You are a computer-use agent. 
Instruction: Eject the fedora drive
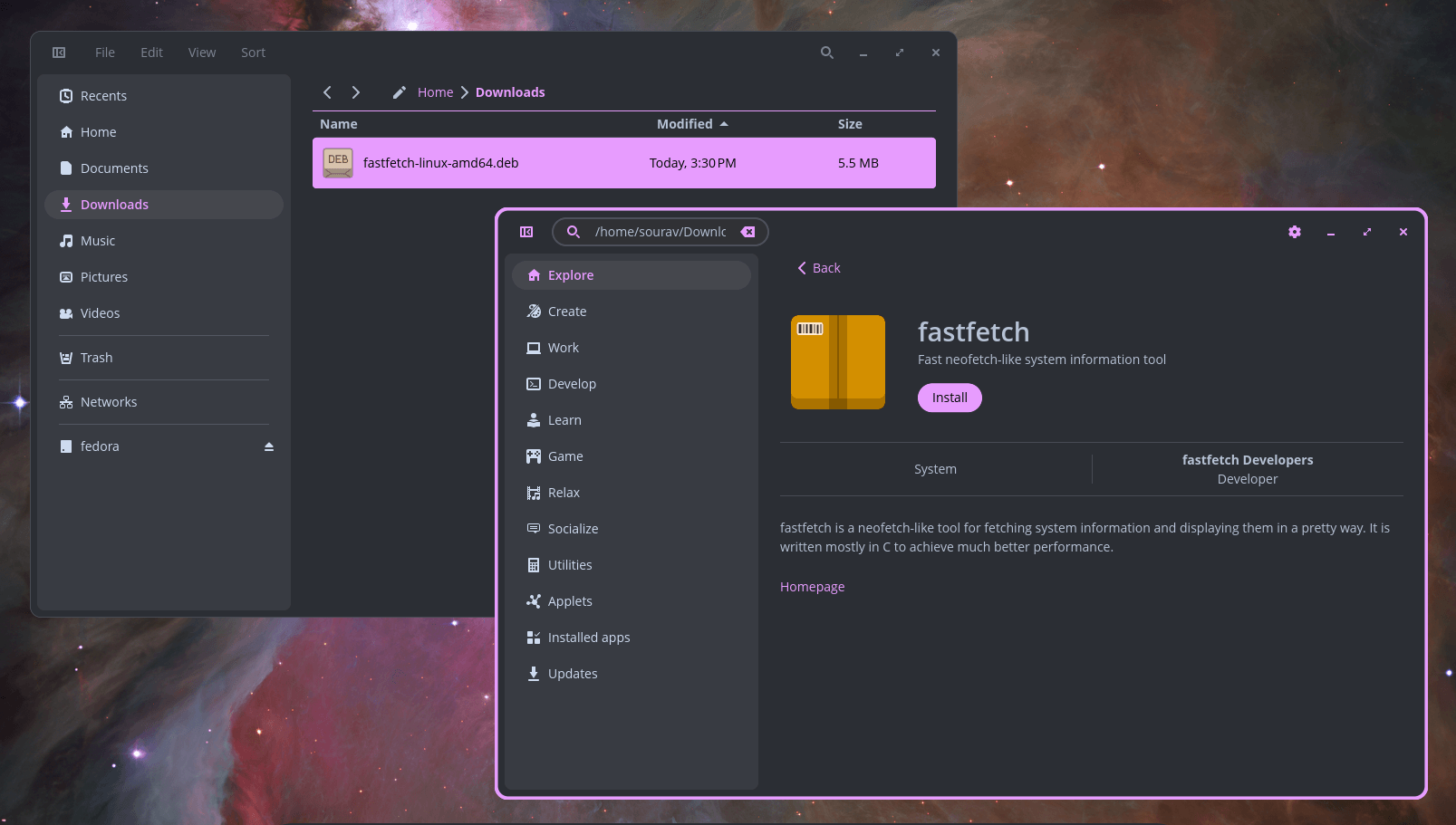(268, 446)
